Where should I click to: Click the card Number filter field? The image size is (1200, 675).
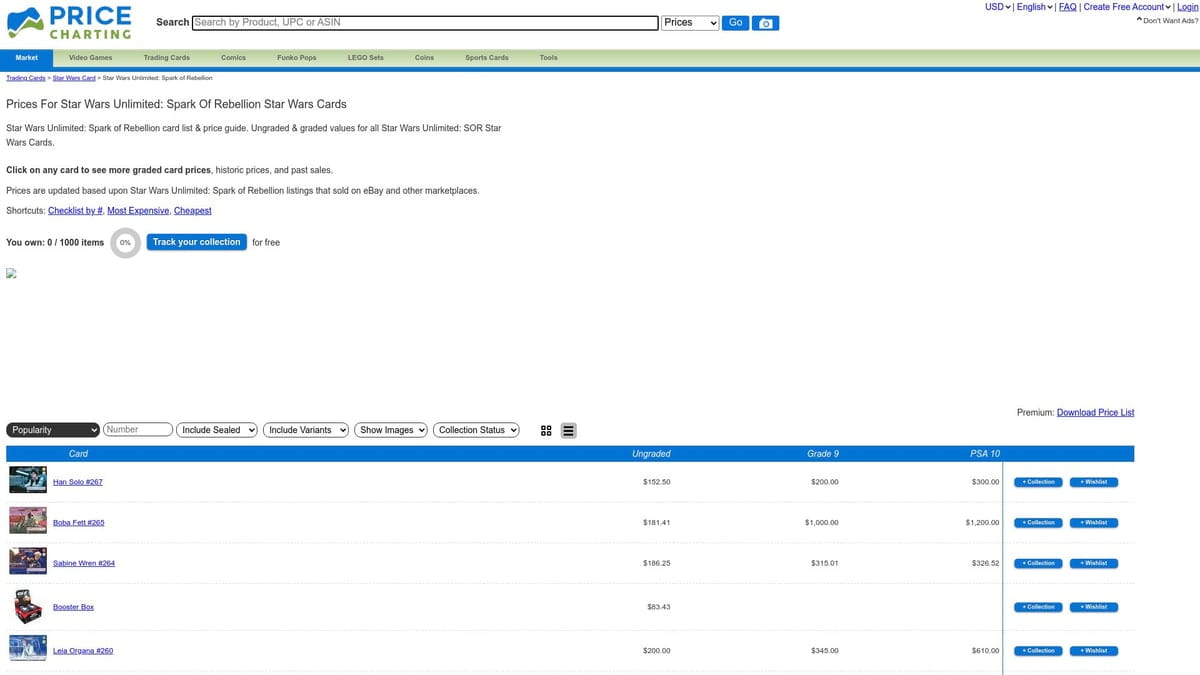(138, 430)
